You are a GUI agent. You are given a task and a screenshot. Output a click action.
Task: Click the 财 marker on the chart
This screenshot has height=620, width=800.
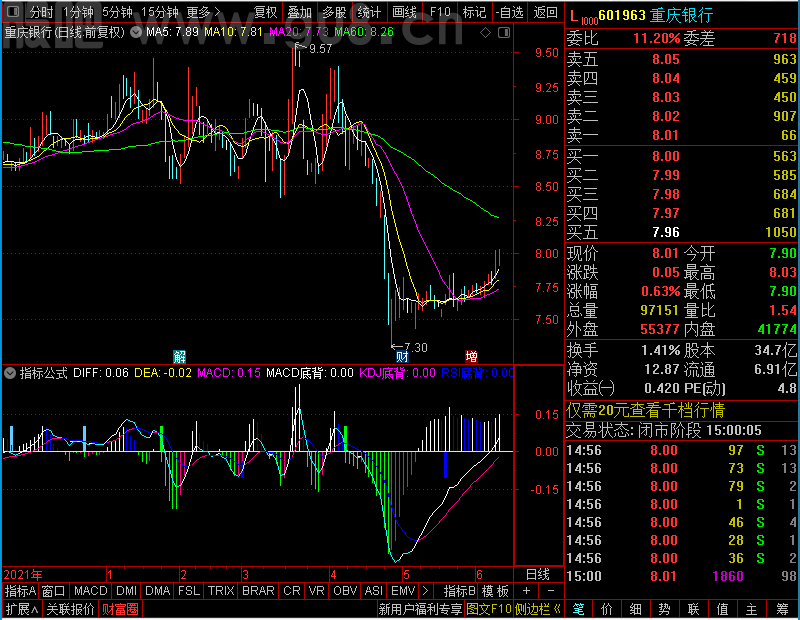pos(402,356)
